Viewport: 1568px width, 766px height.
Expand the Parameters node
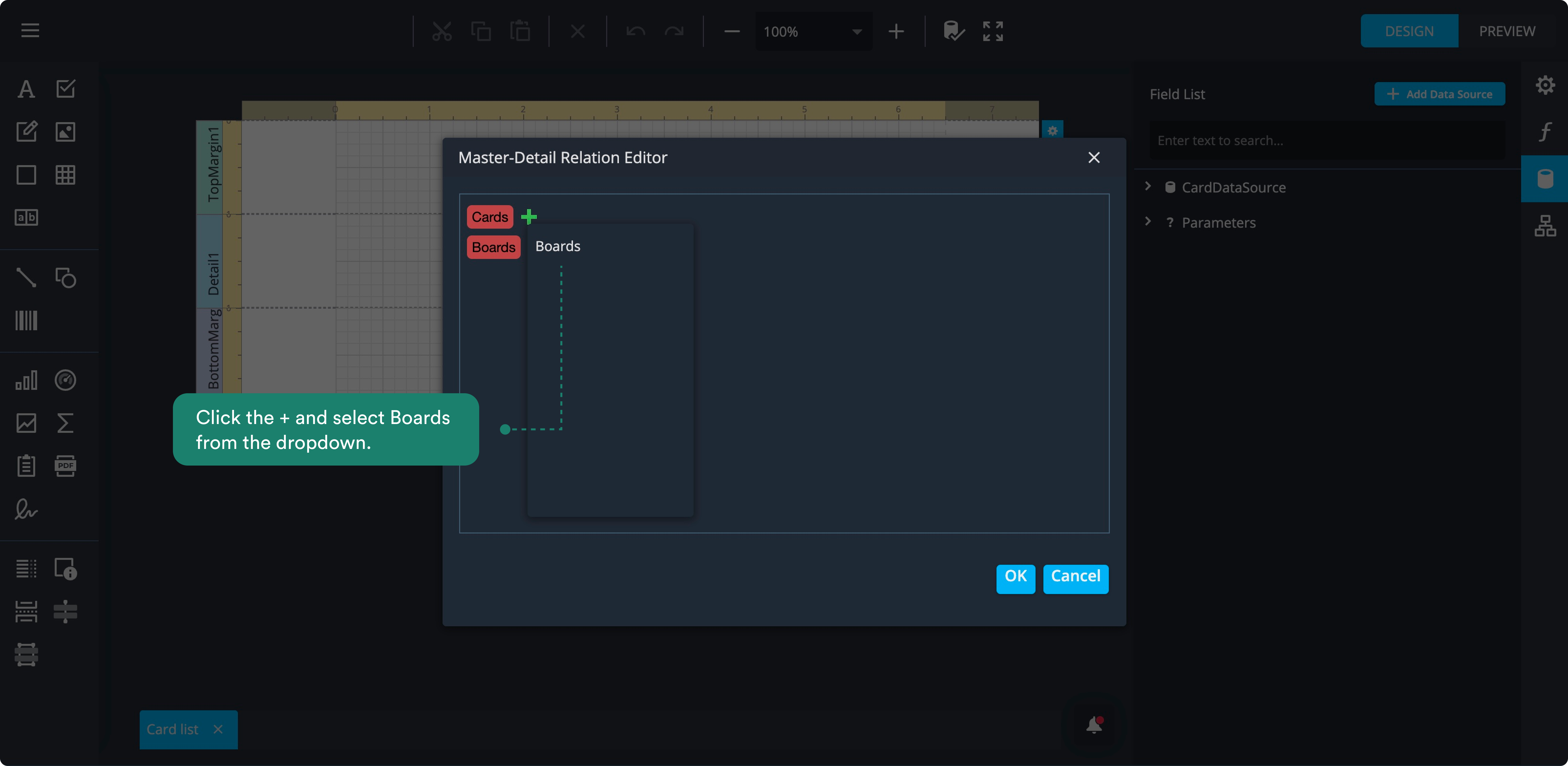pos(1148,222)
